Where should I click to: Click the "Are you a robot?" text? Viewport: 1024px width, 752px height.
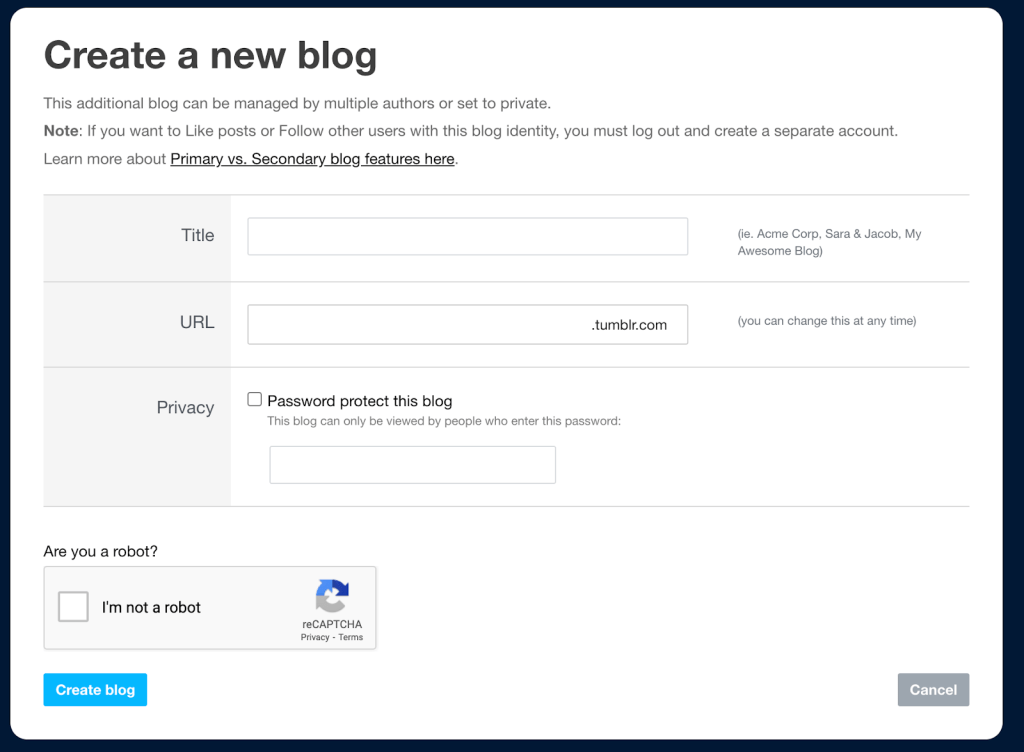[100, 551]
